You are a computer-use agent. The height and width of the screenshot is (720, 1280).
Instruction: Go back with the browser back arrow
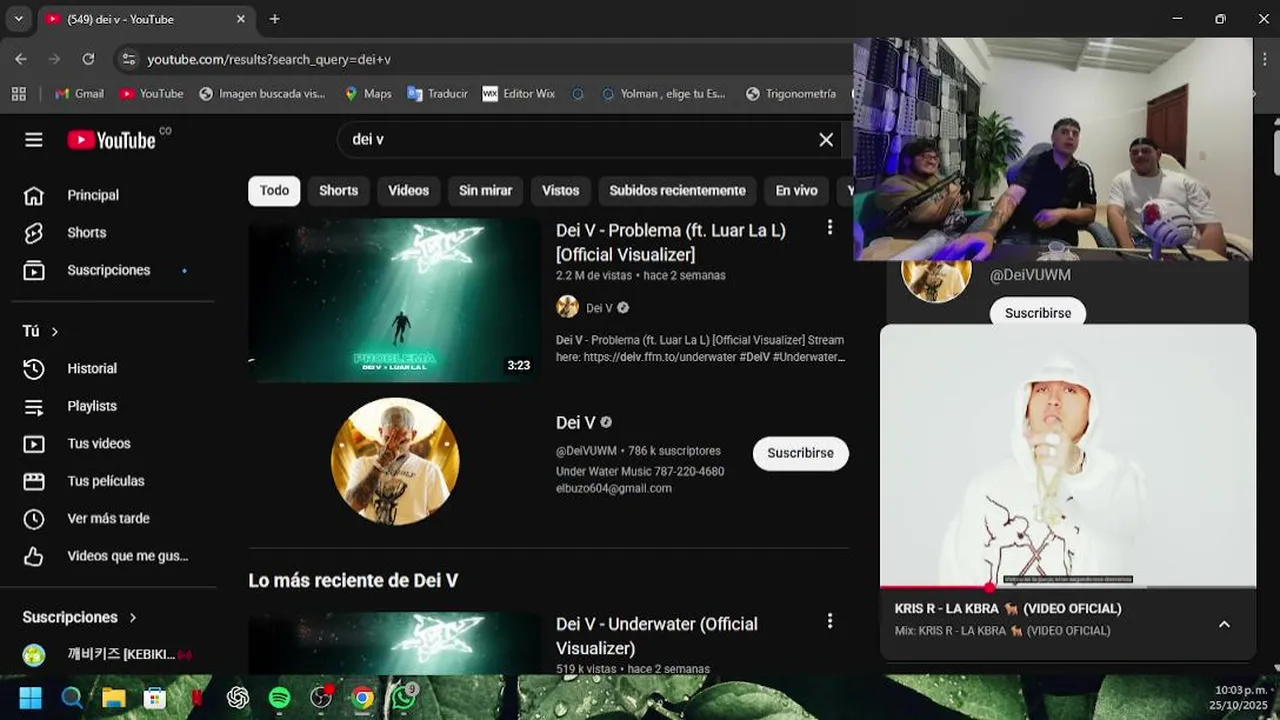pyautogui.click(x=21, y=59)
